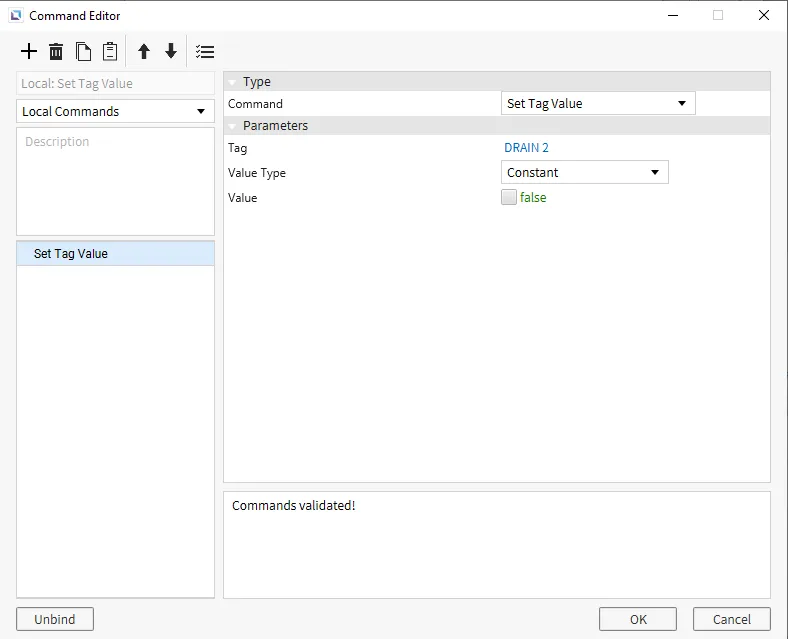Validate commands using the checklist icon
The height and width of the screenshot is (639, 788).
(205, 52)
